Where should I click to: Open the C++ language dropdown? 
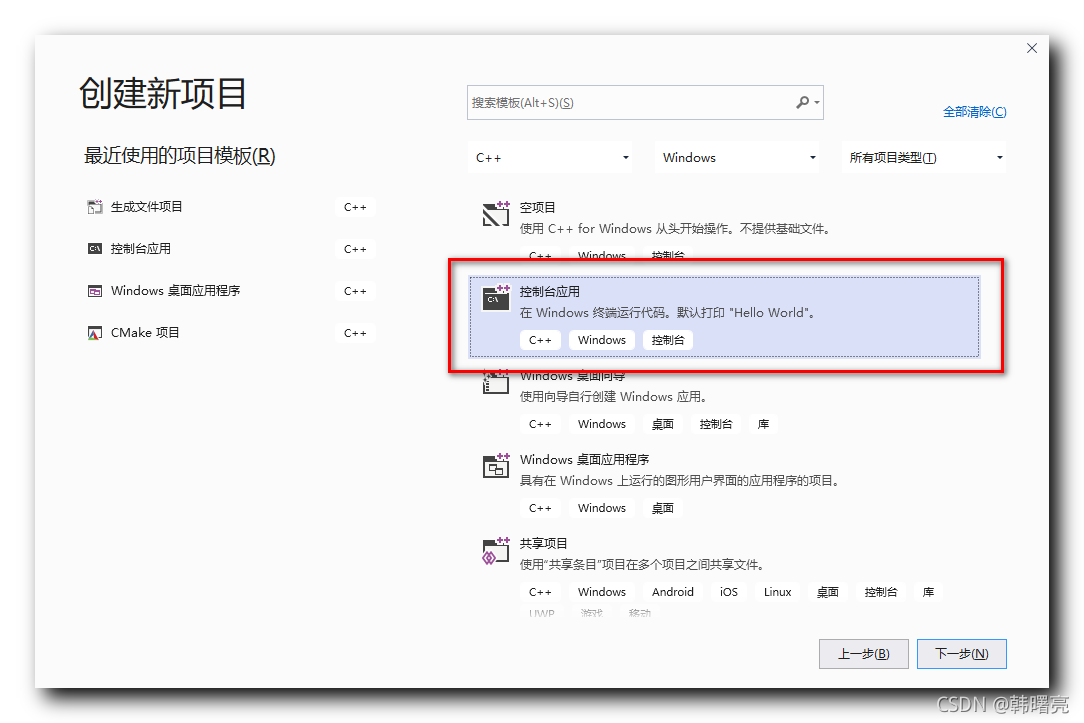point(550,157)
